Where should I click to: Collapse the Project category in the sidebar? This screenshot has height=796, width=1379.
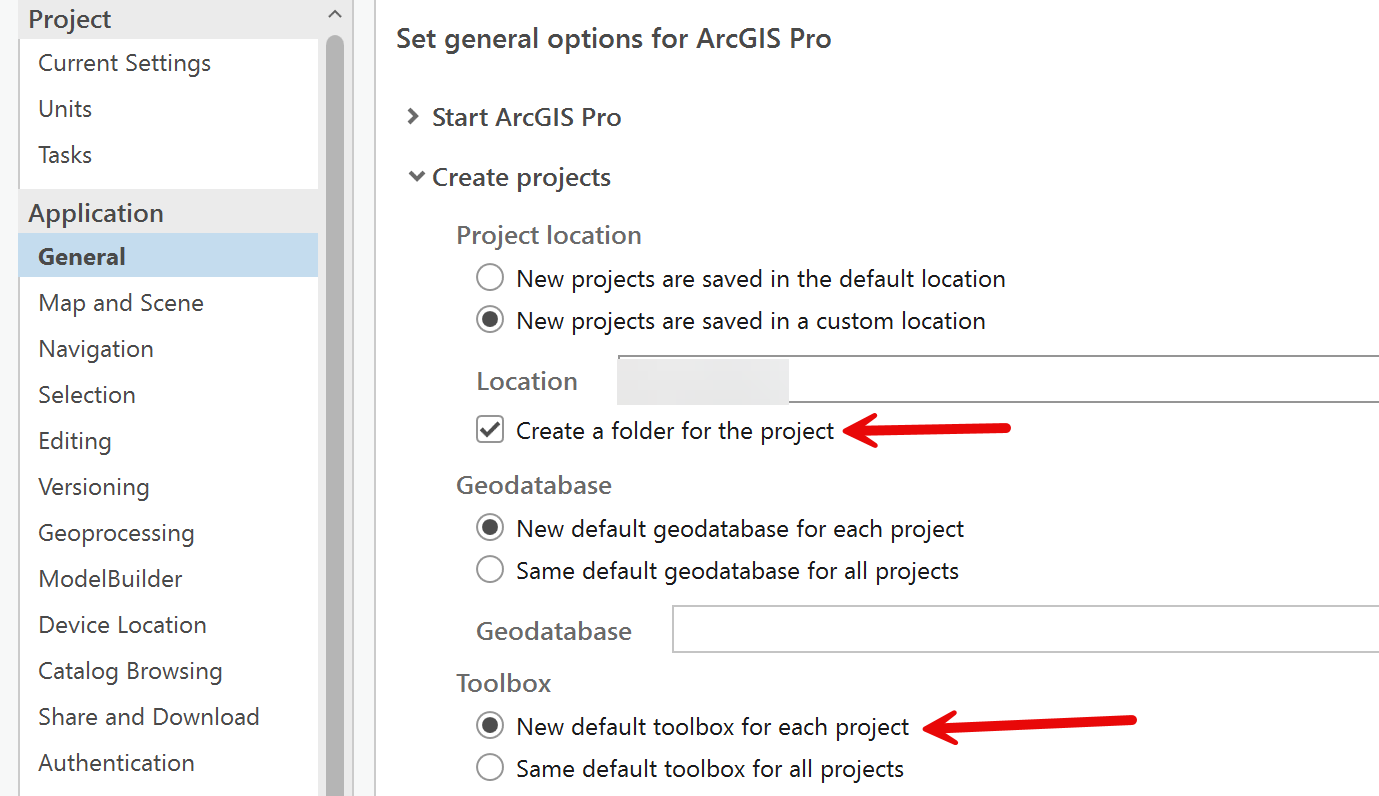point(334,15)
